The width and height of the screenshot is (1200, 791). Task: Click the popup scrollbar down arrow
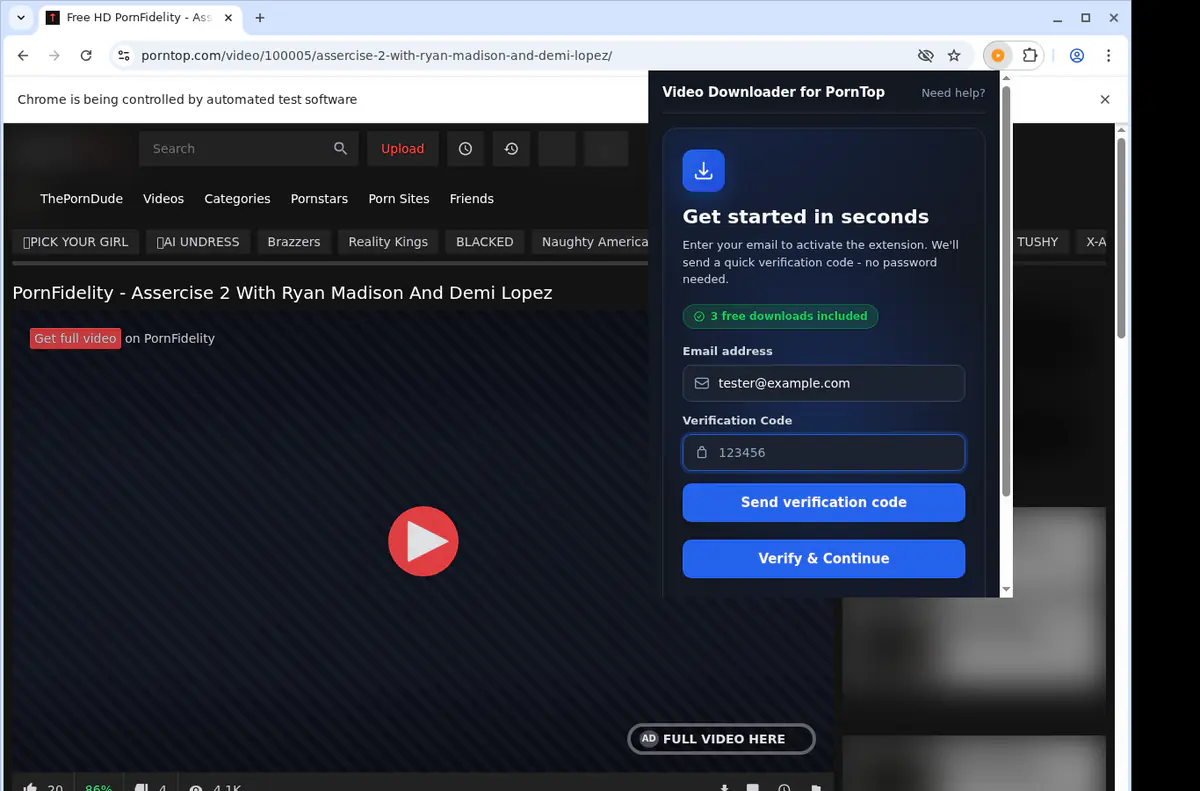point(1006,590)
